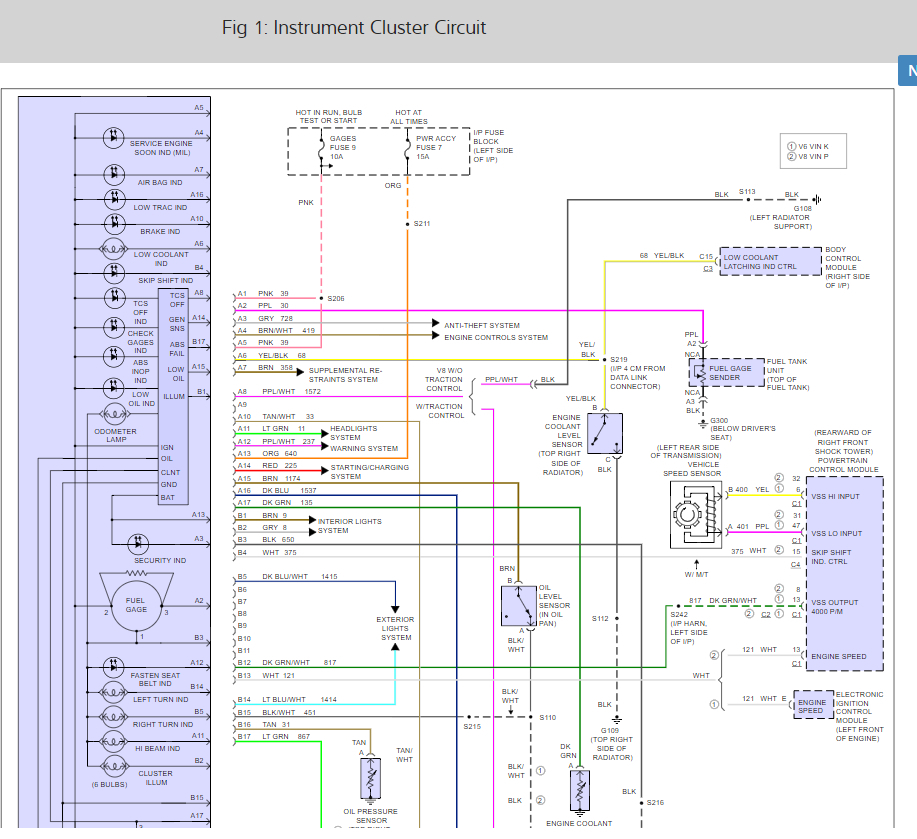917x839 pixels.
Task: Click the blue button at top right
Action: point(908,71)
